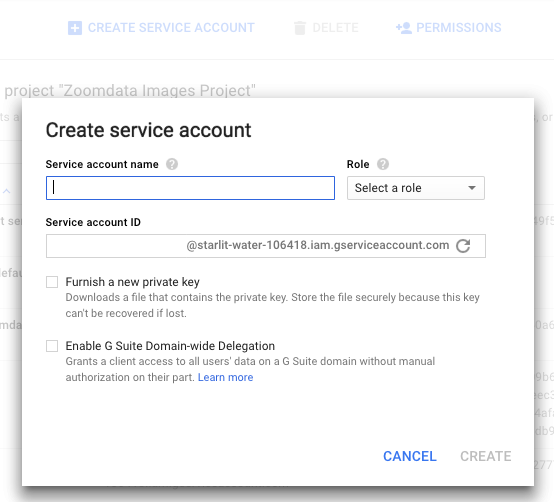This screenshot has width=554, height=502.
Task: Click the Furnish a new private key label
Action: pos(132,282)
